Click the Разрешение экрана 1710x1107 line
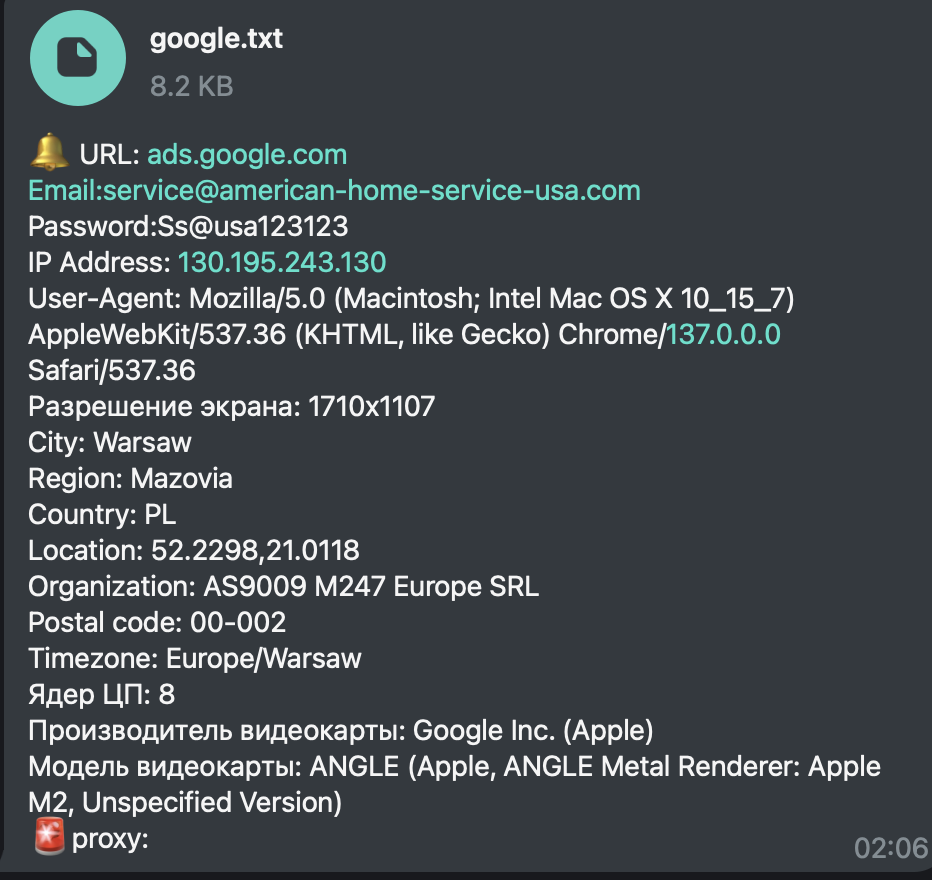The height and width of the screenshot is (880, 932). pyautogui.click(x=231, y=406)
